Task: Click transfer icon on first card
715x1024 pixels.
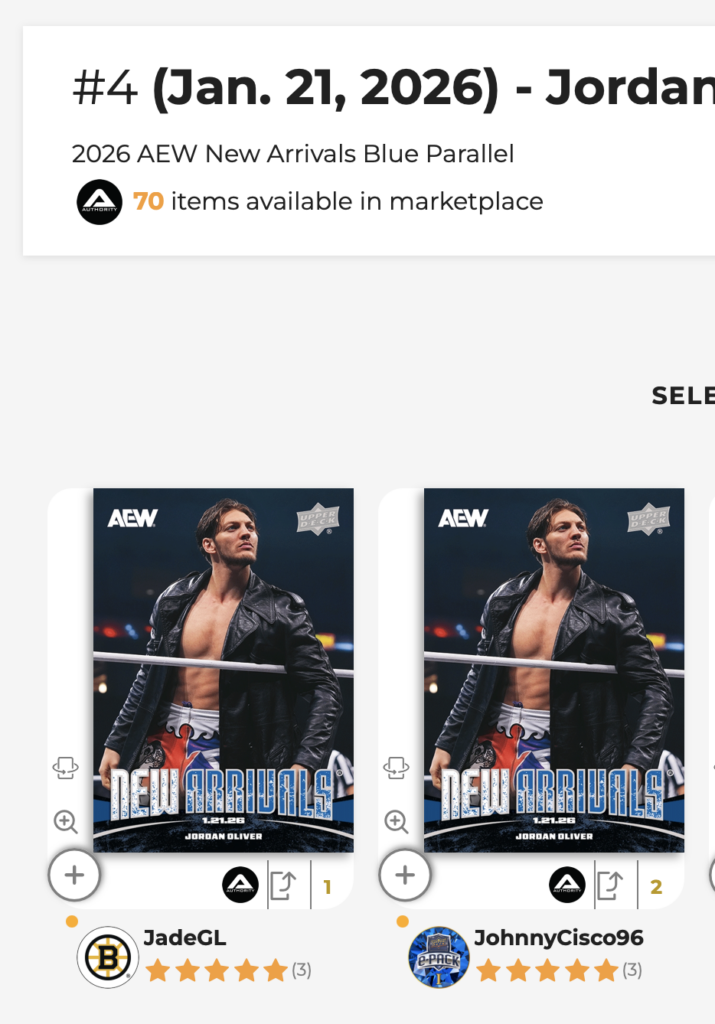Action: (283, 886)
